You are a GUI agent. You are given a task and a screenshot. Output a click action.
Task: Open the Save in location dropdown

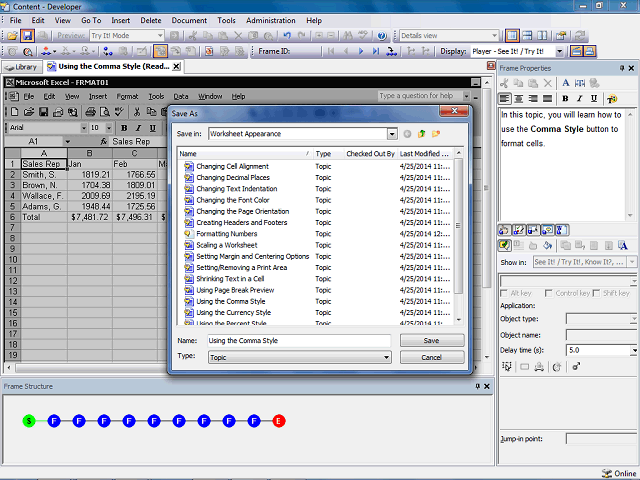[392, 134]
